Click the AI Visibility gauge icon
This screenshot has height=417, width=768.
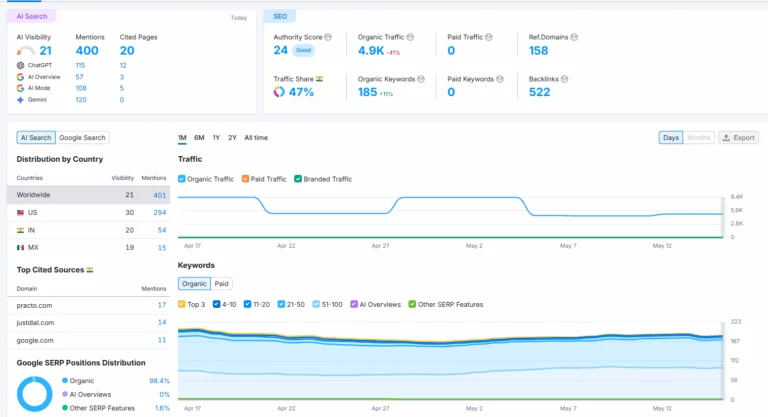25,50
